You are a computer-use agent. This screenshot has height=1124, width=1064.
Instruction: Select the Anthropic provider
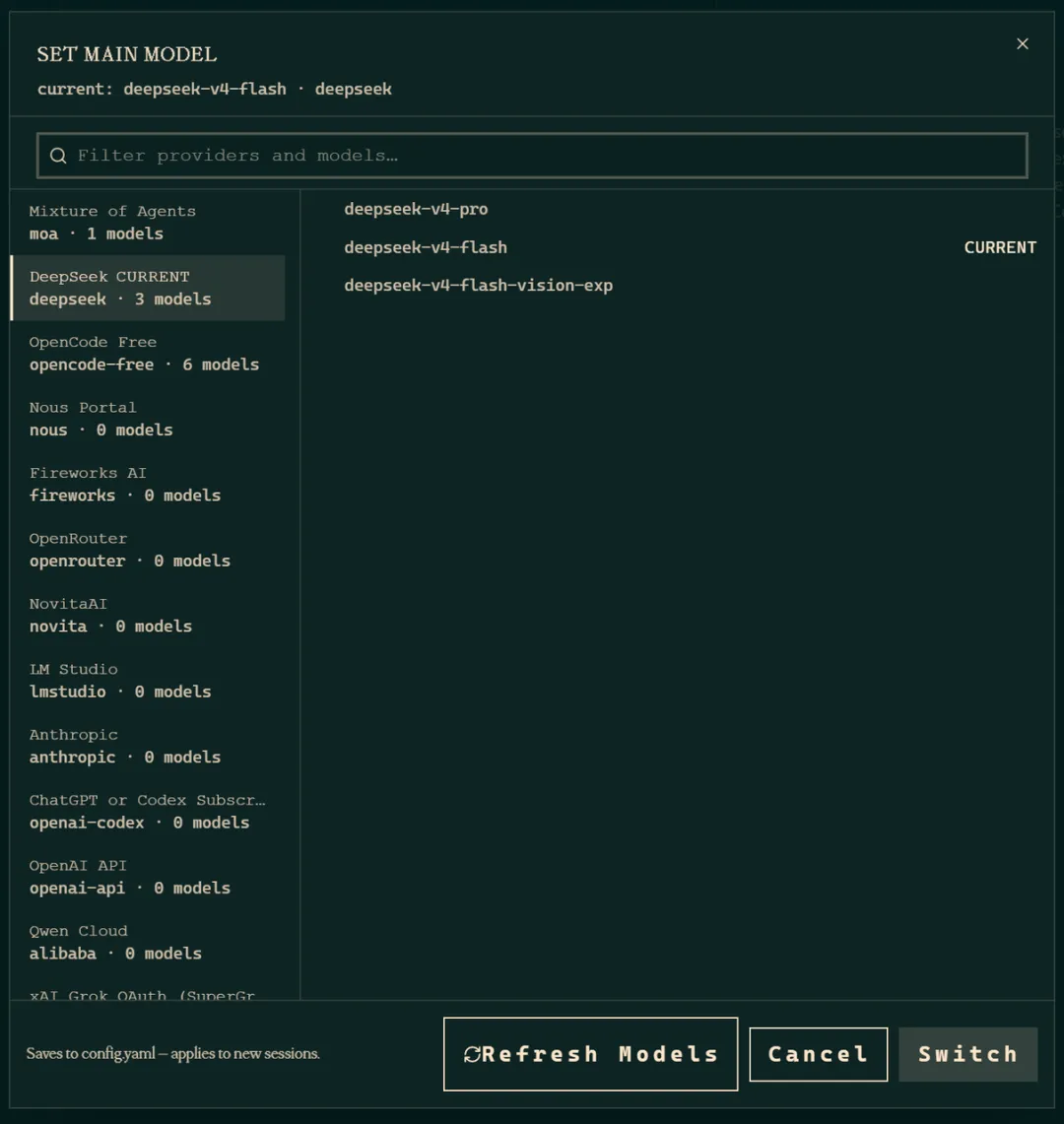click(x=149, y=746)
